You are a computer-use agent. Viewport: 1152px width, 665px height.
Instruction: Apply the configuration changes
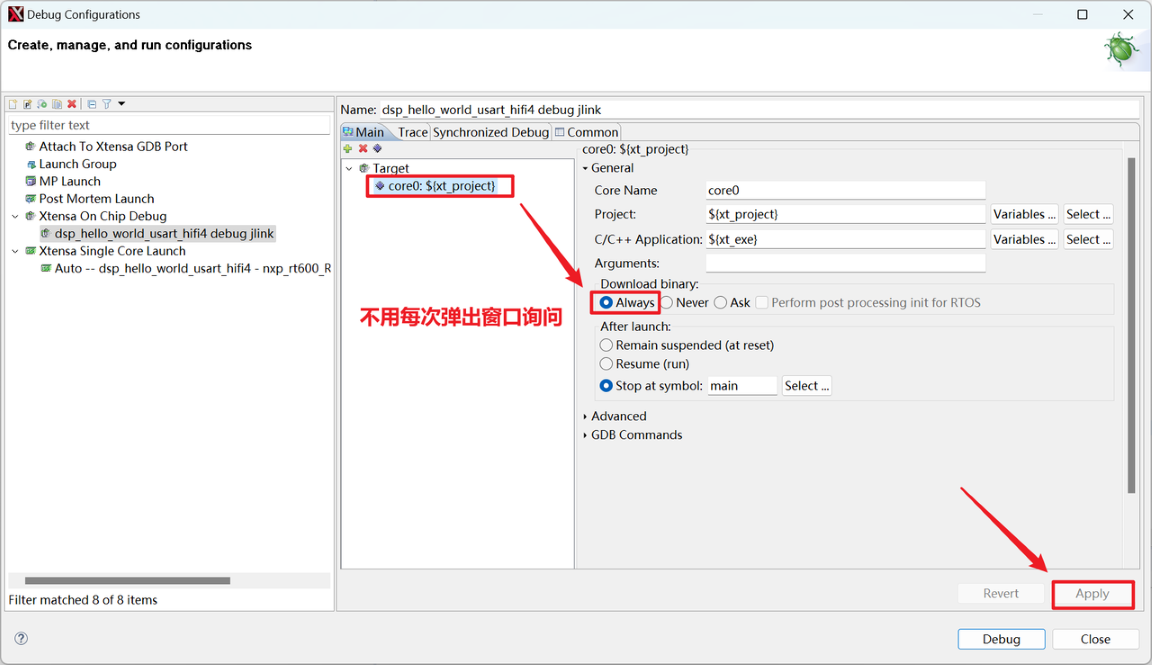(x=1093, y=593)
